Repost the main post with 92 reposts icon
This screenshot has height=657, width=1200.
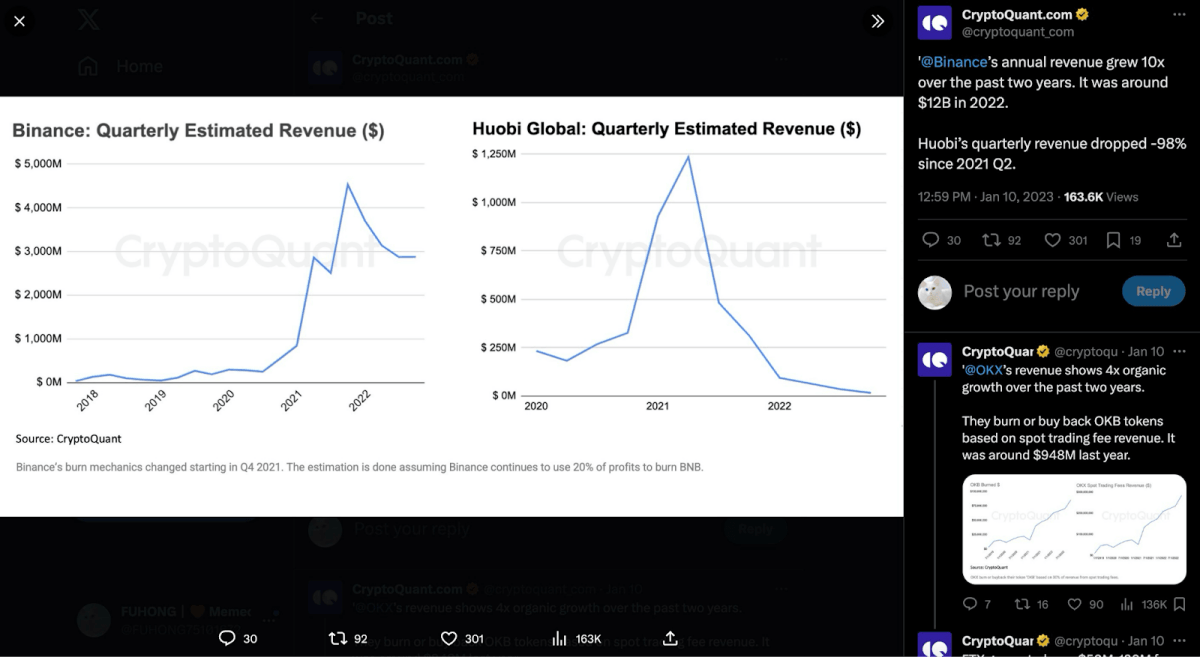point(992,240)
